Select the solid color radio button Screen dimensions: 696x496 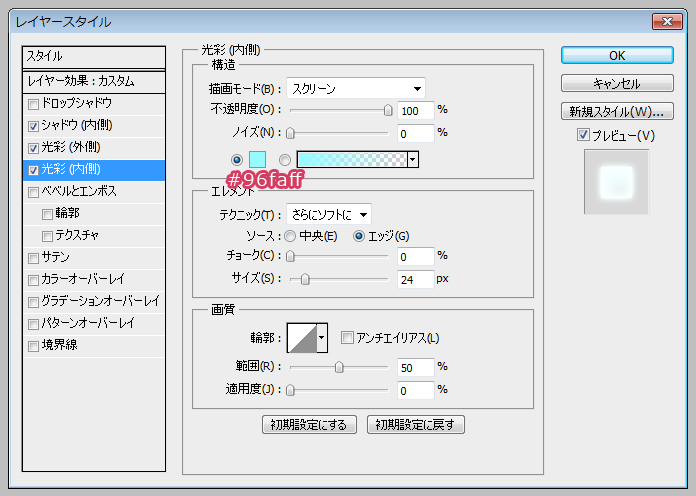pyautogui.click(x=237, y=159)
